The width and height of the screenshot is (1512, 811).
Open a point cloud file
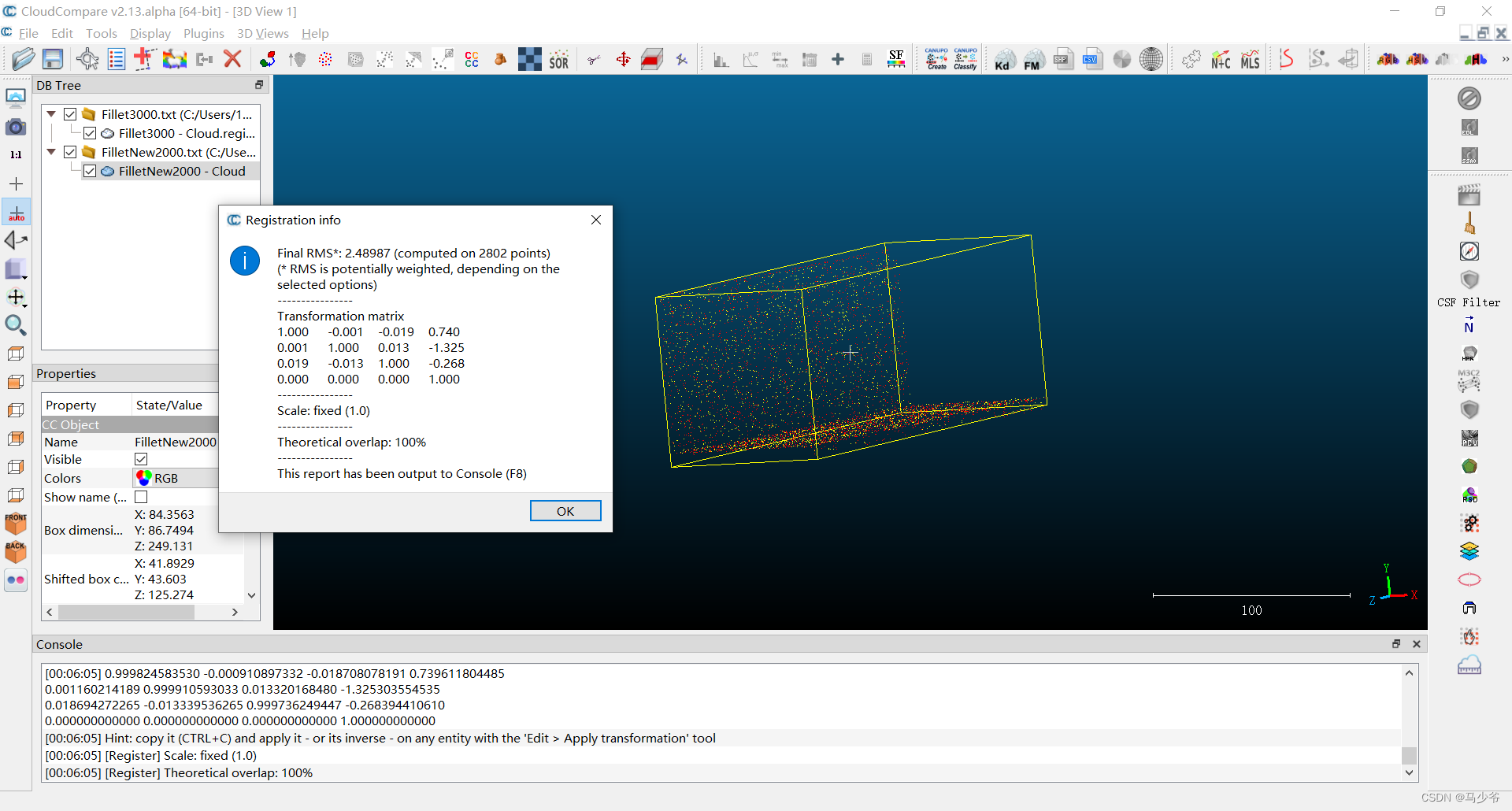[24, 58]
